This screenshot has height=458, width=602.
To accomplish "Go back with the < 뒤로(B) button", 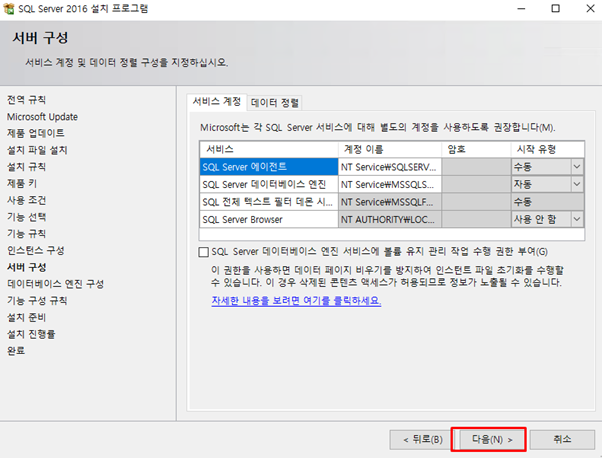I will pos(422,440).
